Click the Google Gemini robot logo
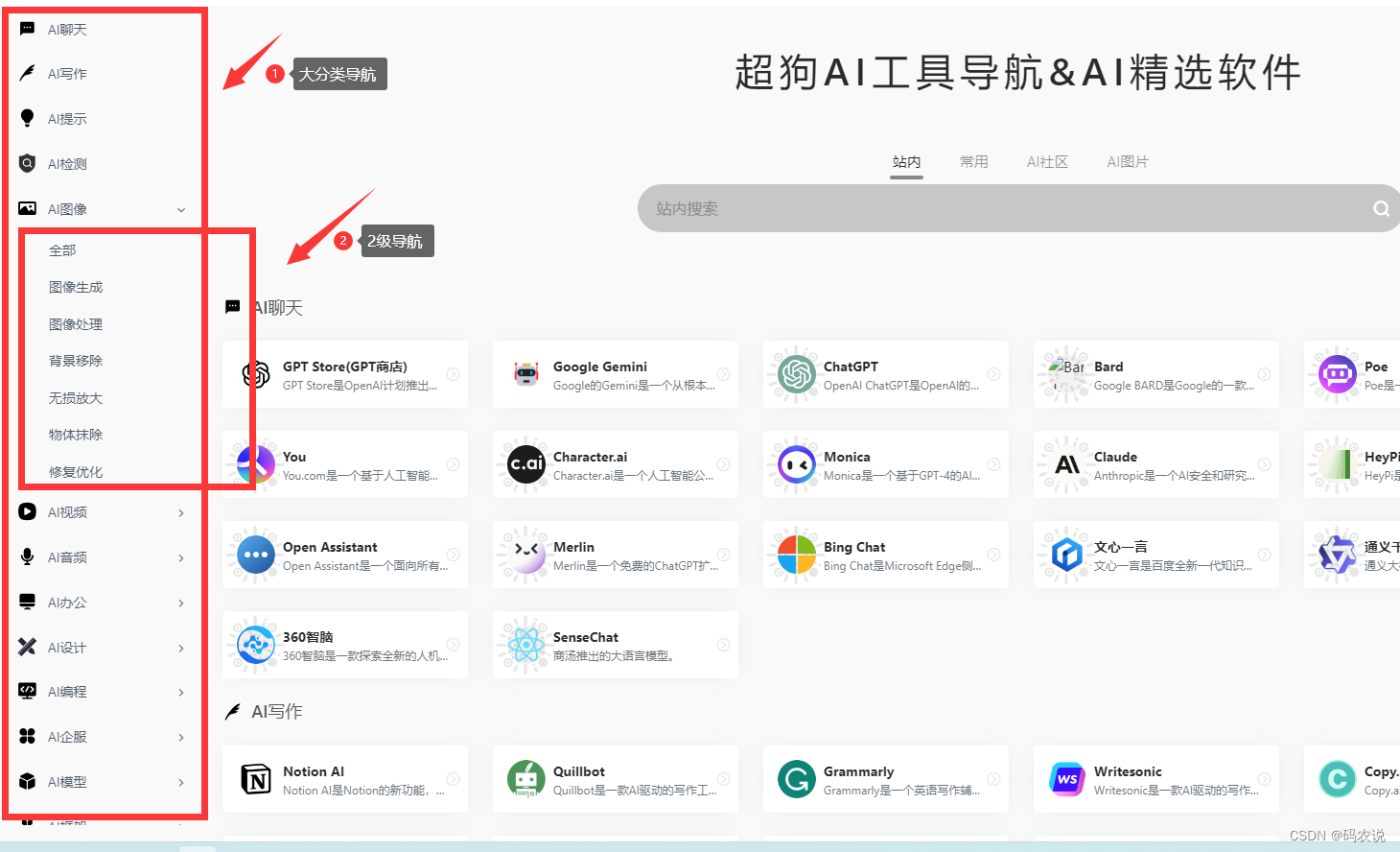Image resolution: width=1400 pixels, height=852 pixels. click(526, 374)
